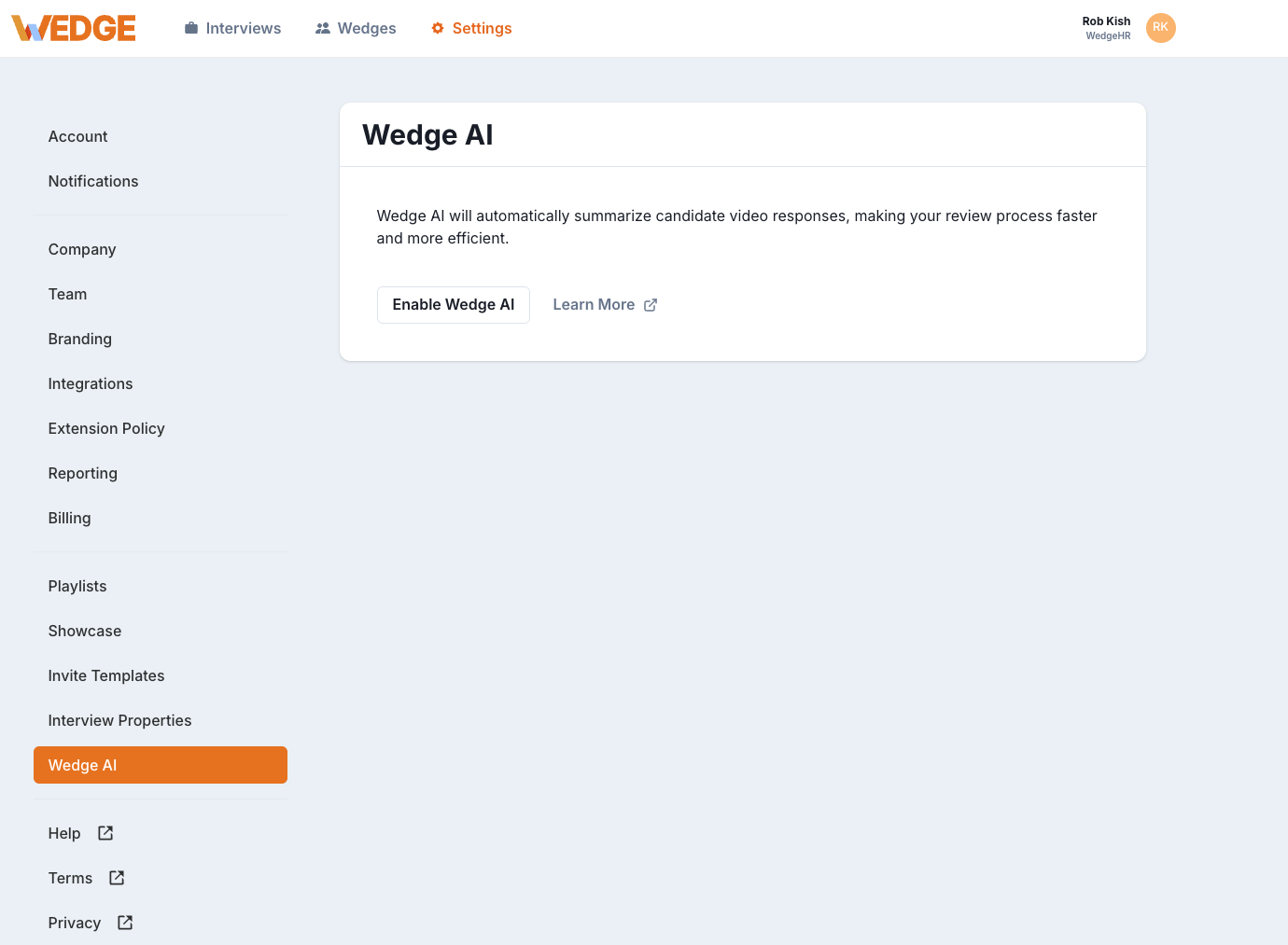Open the Team settings page
The image size is (1288, 945).
161,294
